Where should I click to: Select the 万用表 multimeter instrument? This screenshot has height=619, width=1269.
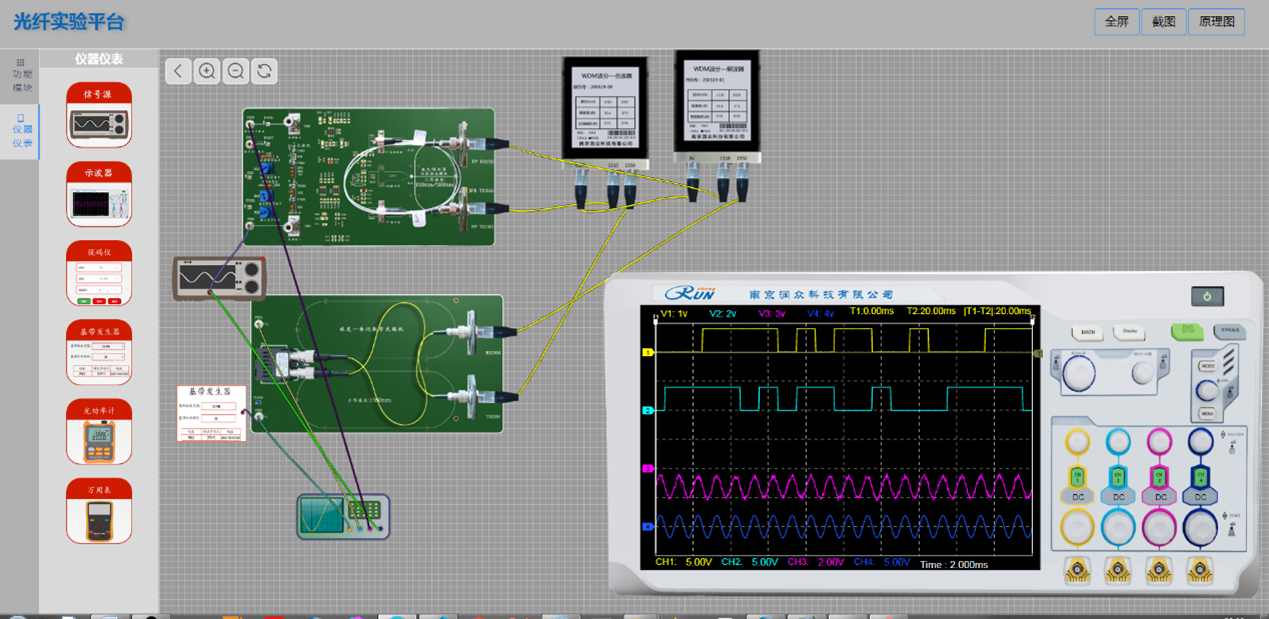(99, 511)
